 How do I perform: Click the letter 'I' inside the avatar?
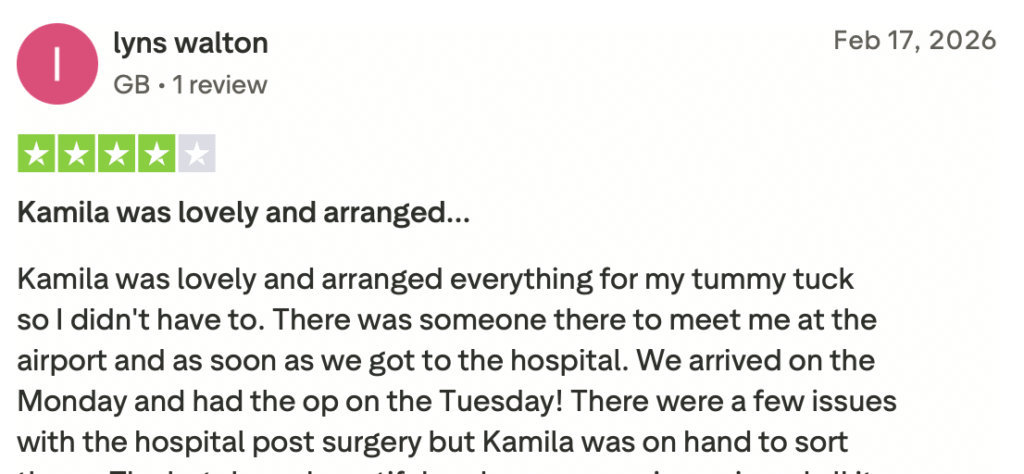pos(58,64)
